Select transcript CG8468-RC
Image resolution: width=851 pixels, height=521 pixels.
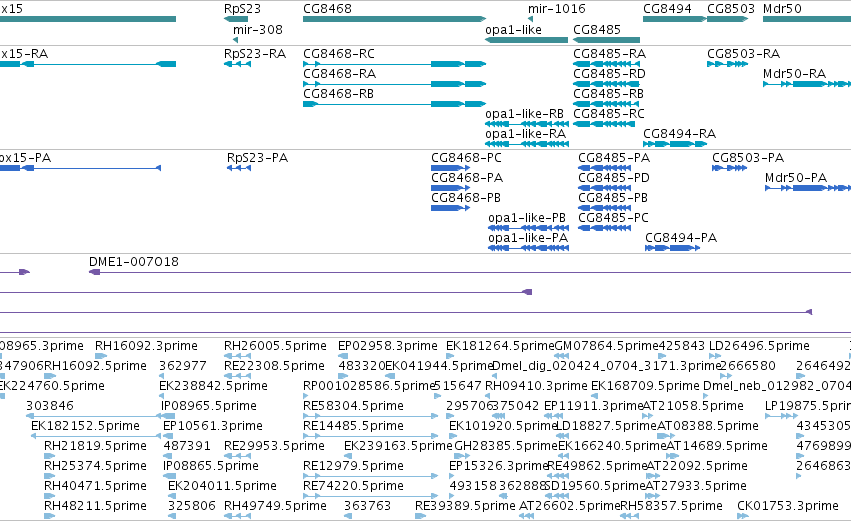[x=339, y=54]
